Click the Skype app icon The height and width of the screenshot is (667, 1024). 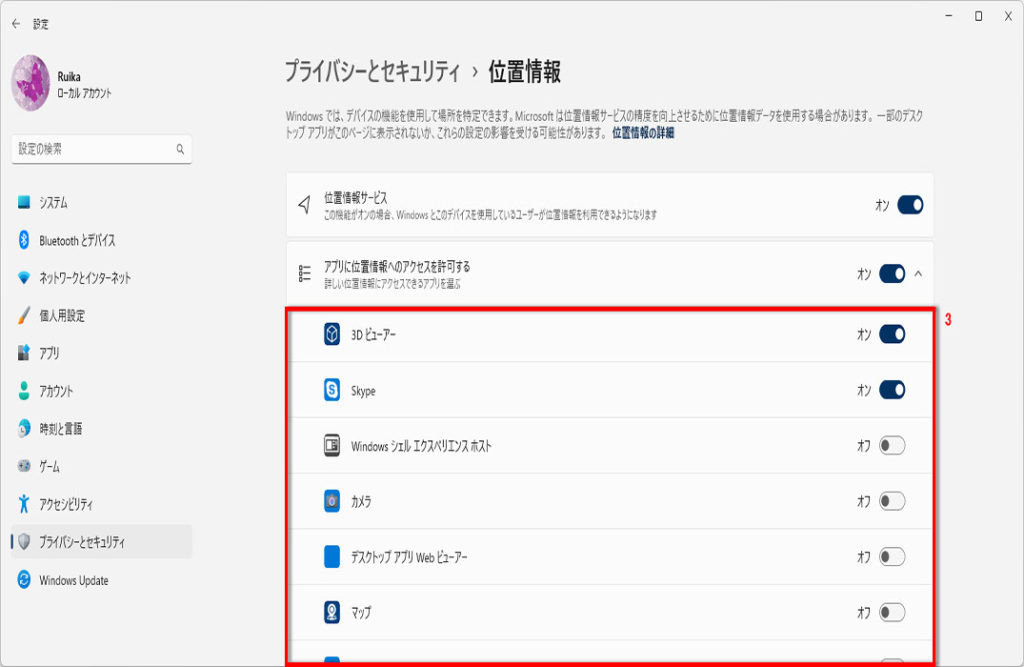(x=332, y=391)
